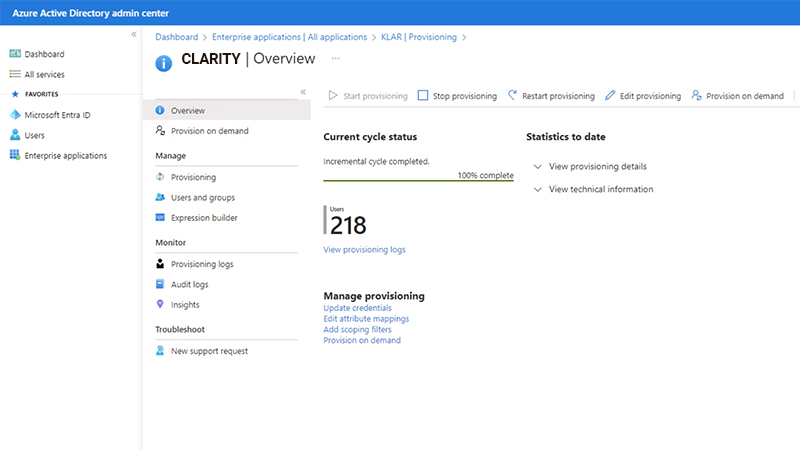Click '100% complete' status text
This screenshot has height=450, width=800.
pyautogui.click(x=485, y=175)
